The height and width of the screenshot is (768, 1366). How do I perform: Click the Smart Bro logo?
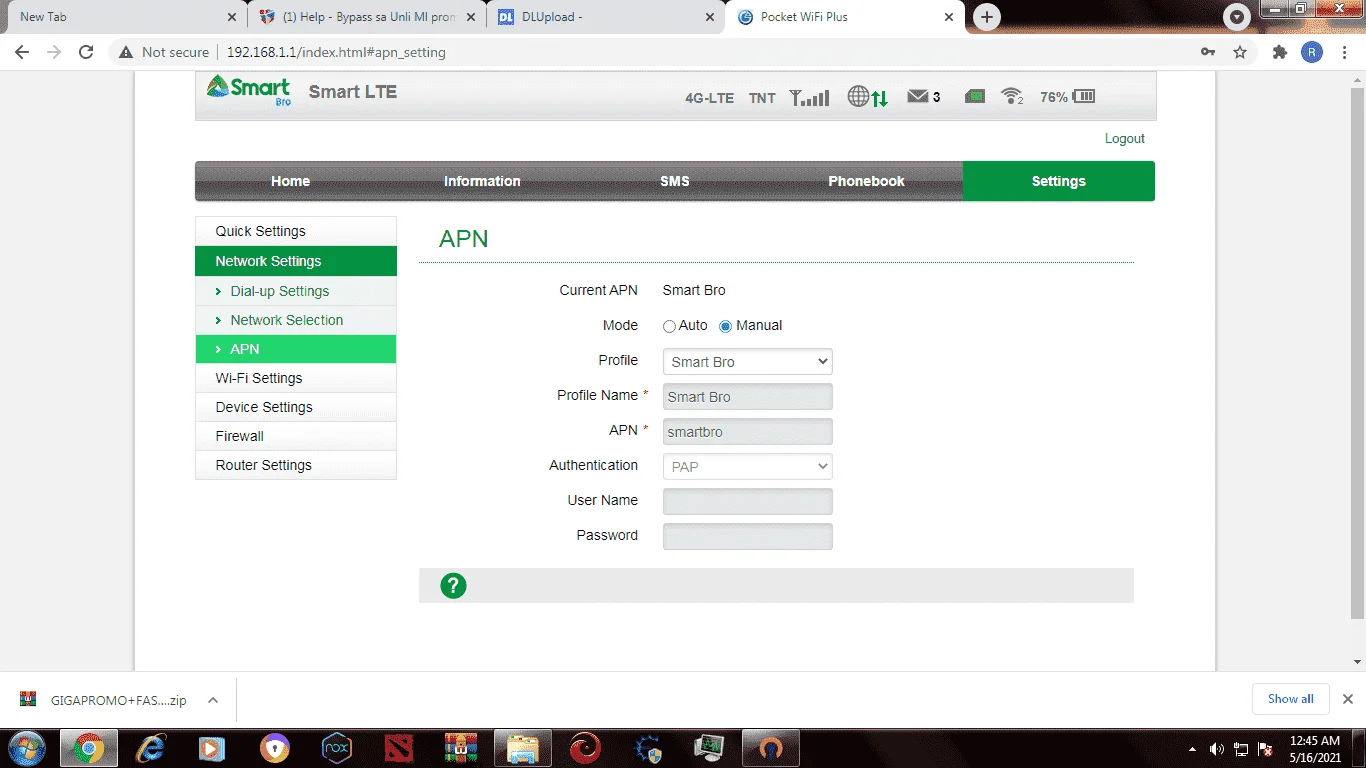pos(248,90)
